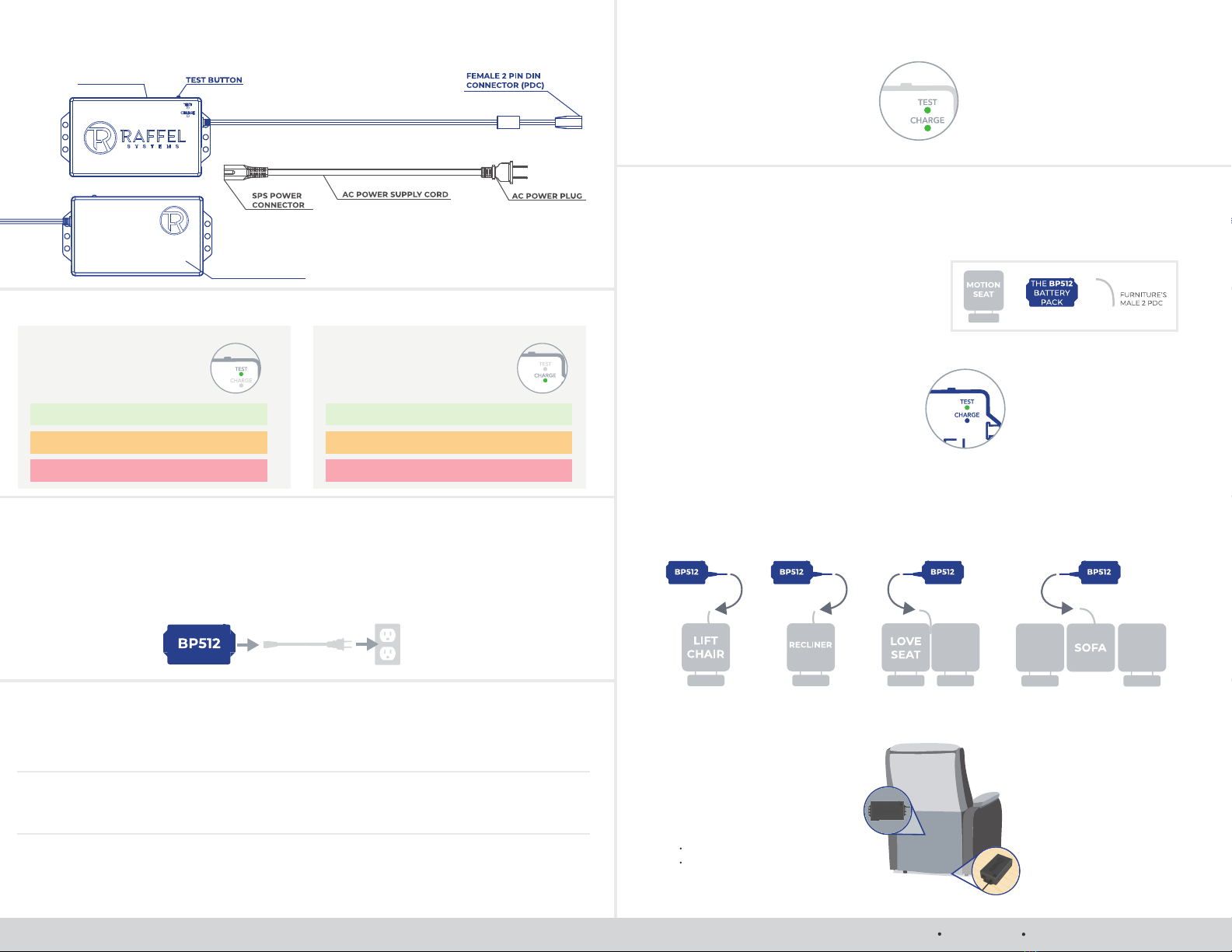Click the wall outlet icon
The height and width of the screenshot is (952, 1232).
pyautogui.click(x=388, y=644)
